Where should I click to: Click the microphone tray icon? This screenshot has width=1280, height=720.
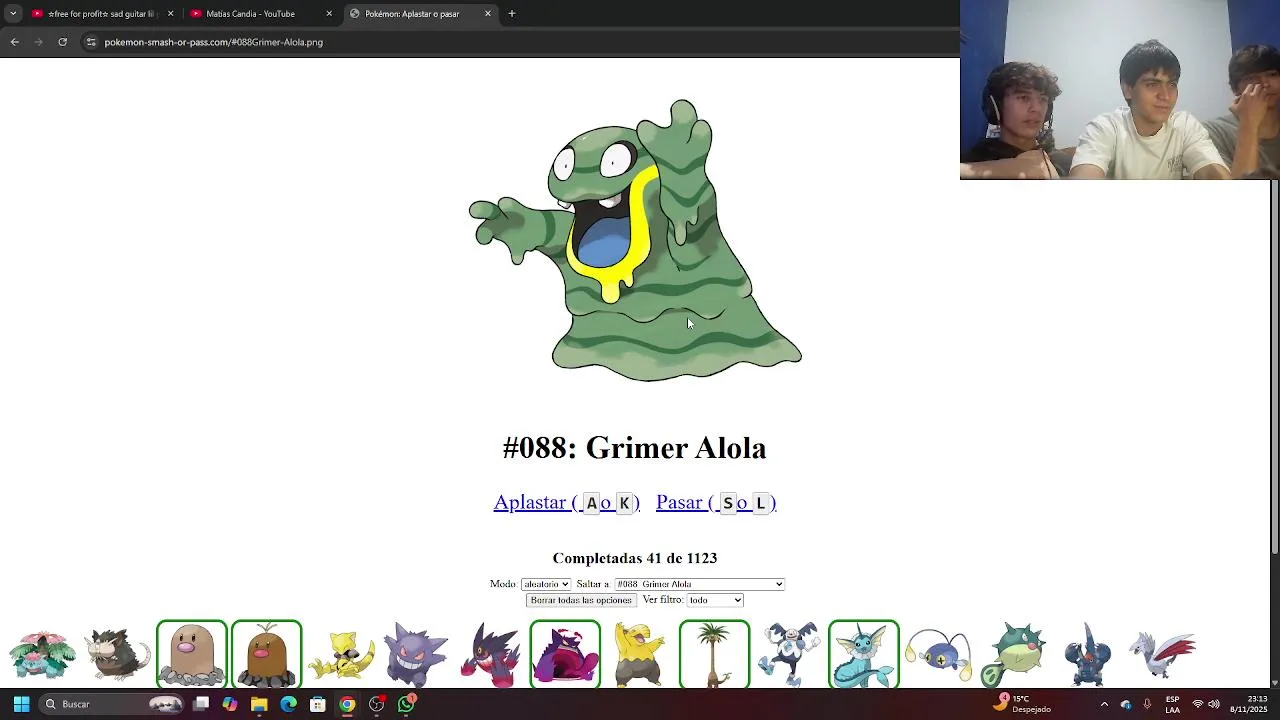(x=1147, y=704)
